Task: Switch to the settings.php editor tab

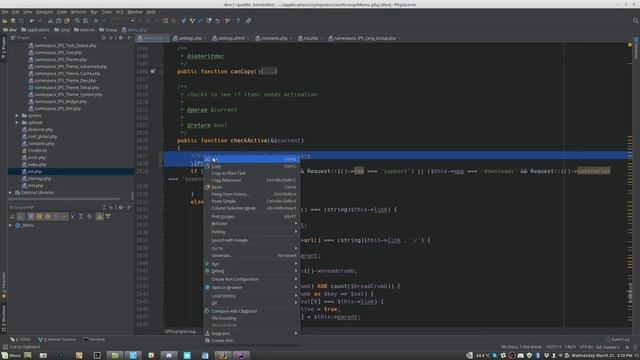Action: pyautogui.click(x=189, y=38)
